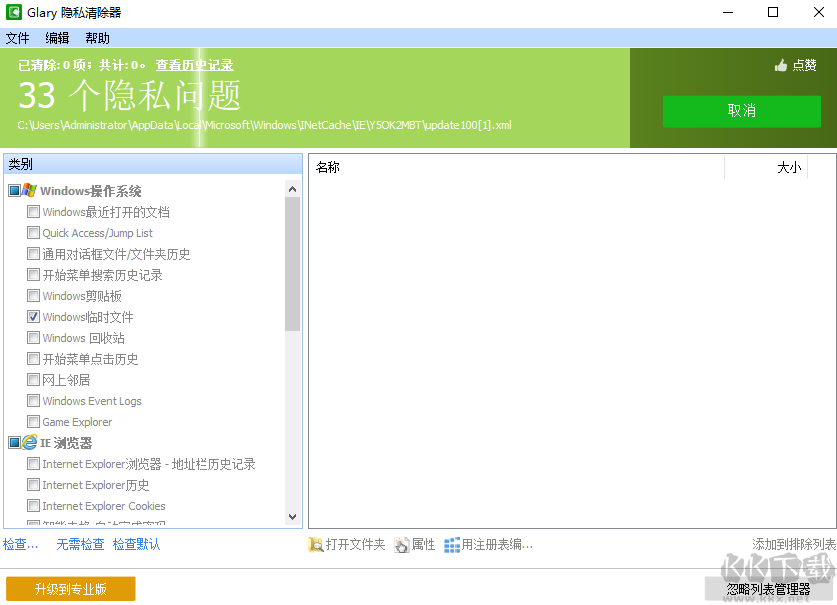Click the thumbs-up 点赞 icon

782,63
